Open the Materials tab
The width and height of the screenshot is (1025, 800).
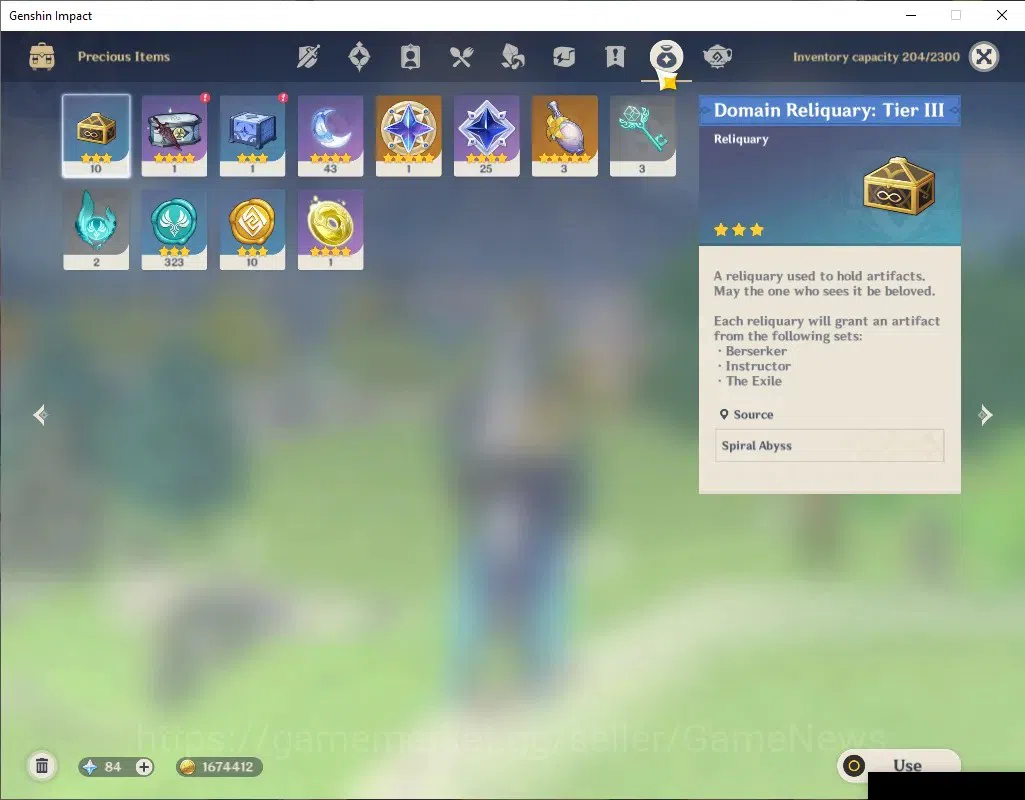[512, 57]
